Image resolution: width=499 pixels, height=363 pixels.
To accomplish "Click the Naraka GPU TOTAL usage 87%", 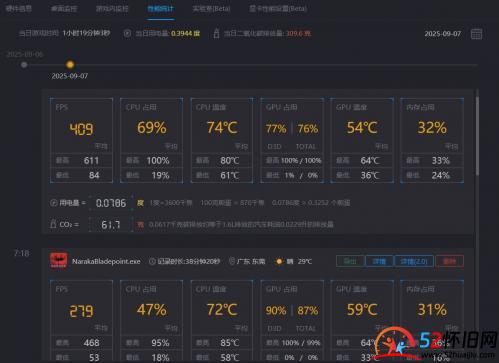I will click(308, 311).
